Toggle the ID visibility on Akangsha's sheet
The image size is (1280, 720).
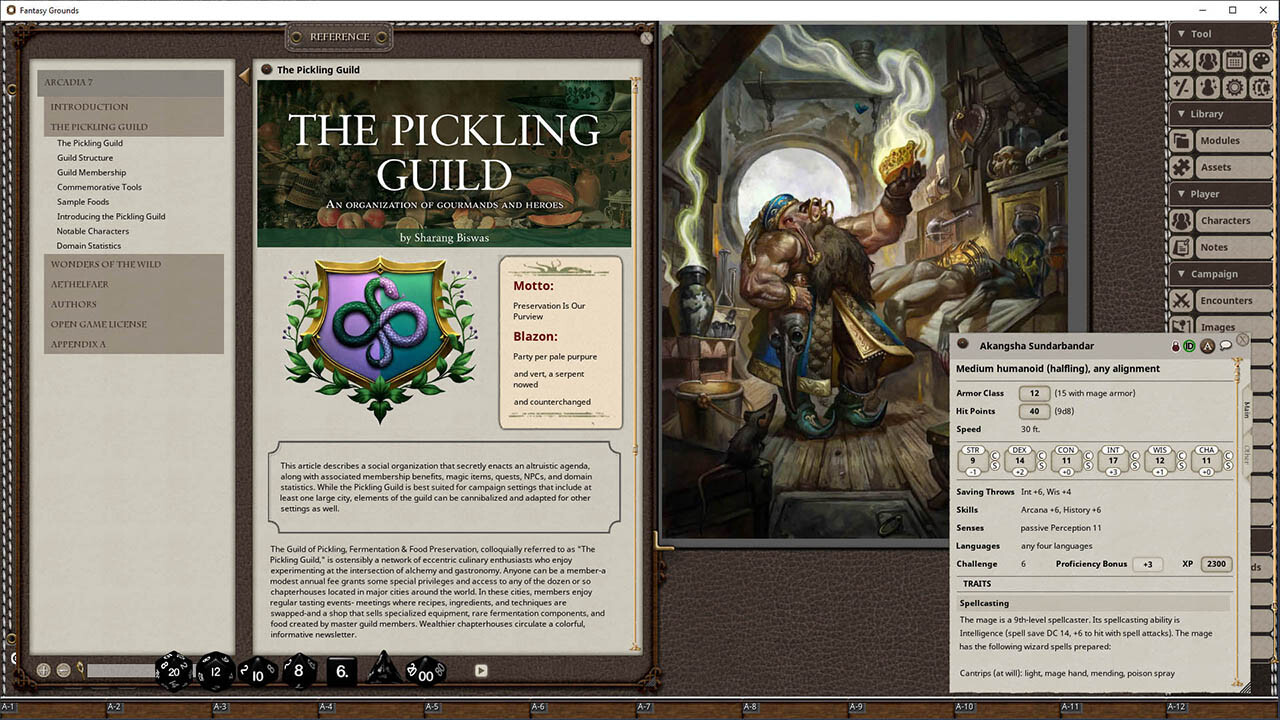[1189, 344]
